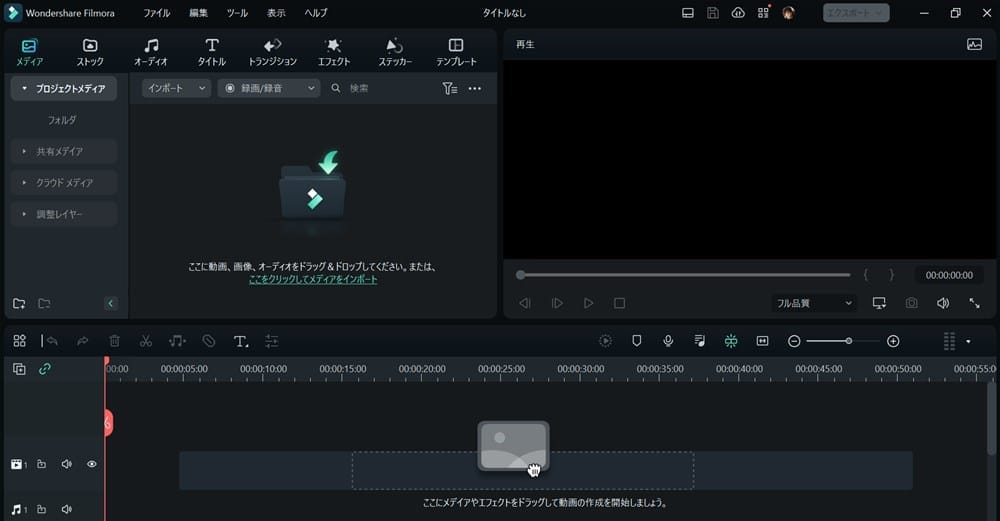
Task: Open the media panel more options menu
Action: coord(475,89)
